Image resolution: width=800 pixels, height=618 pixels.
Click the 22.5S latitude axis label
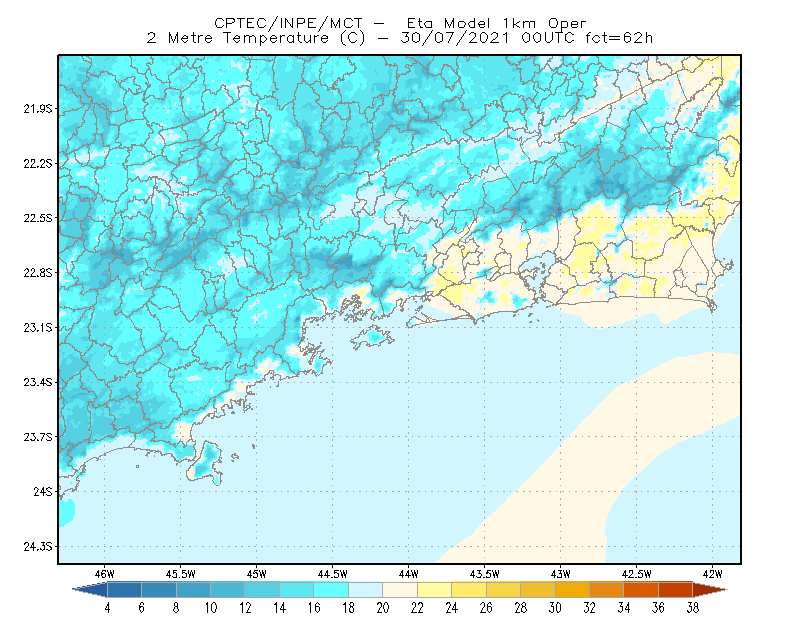(x=38, y=218)
